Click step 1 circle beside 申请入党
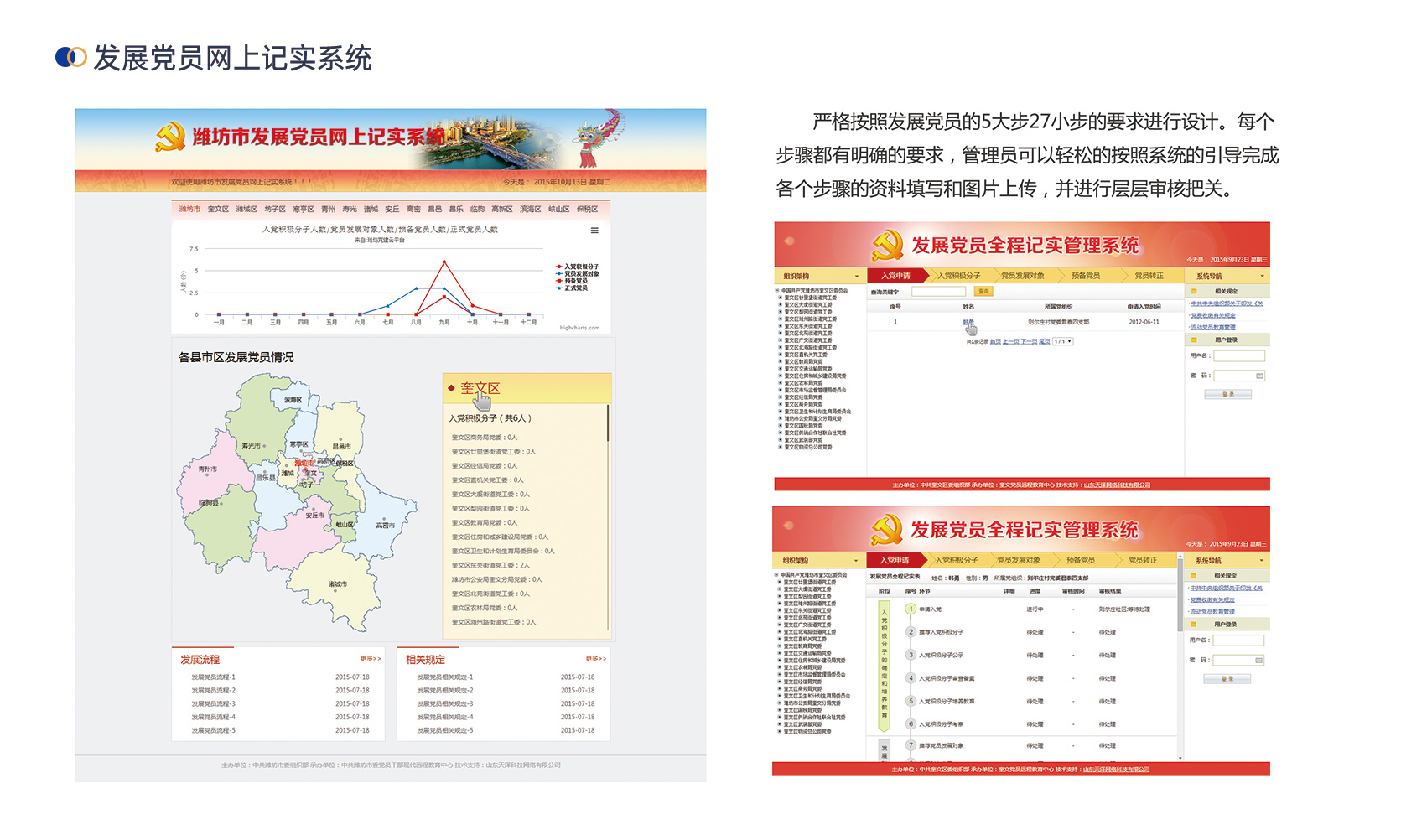The width and height of the screenshot is (1401, 840). (x=911, y=609)
